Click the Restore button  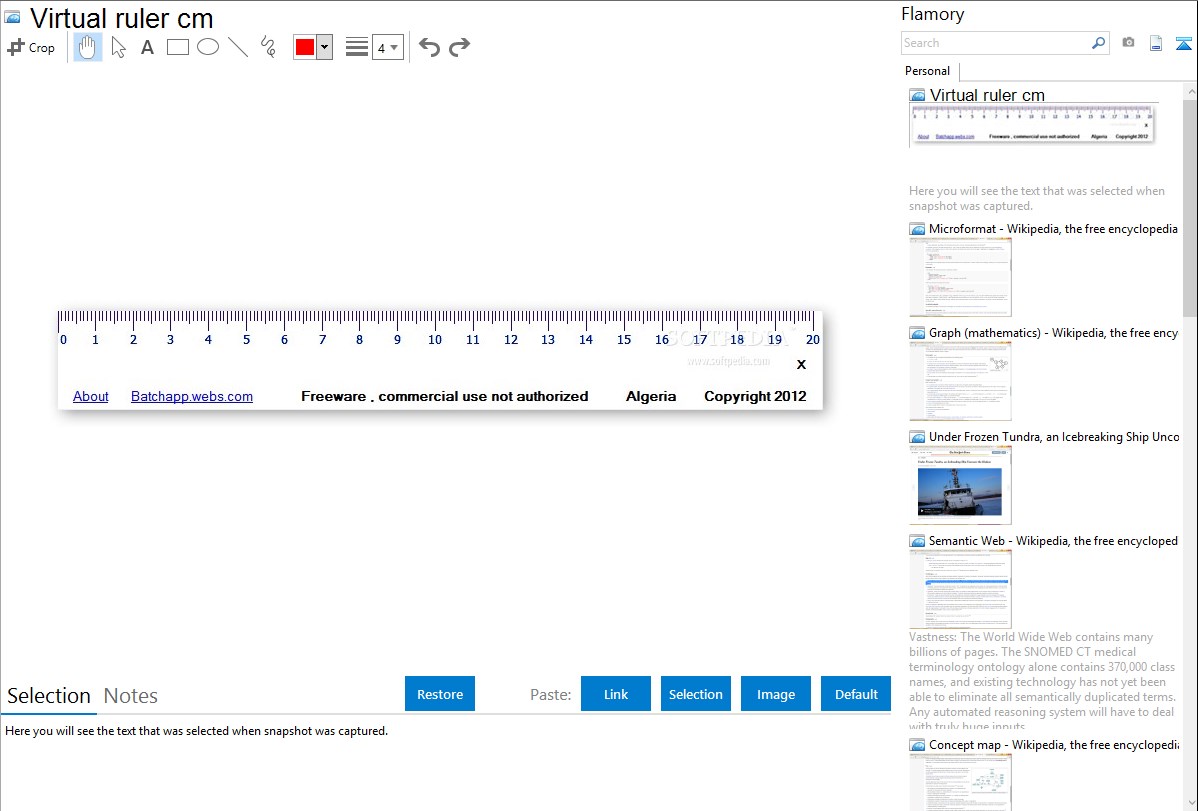(440, 694)
